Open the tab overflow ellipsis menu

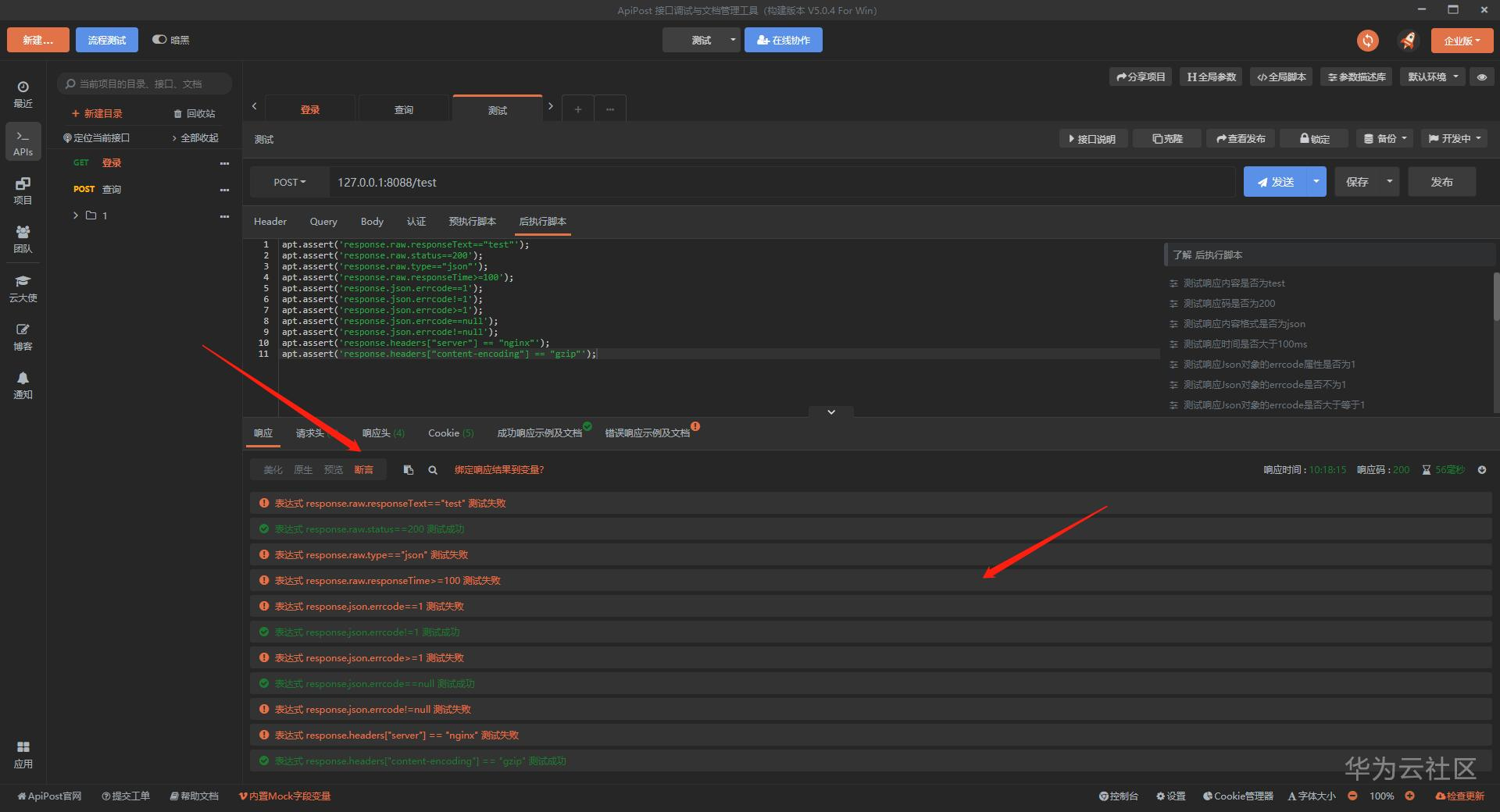pos(610,109)
